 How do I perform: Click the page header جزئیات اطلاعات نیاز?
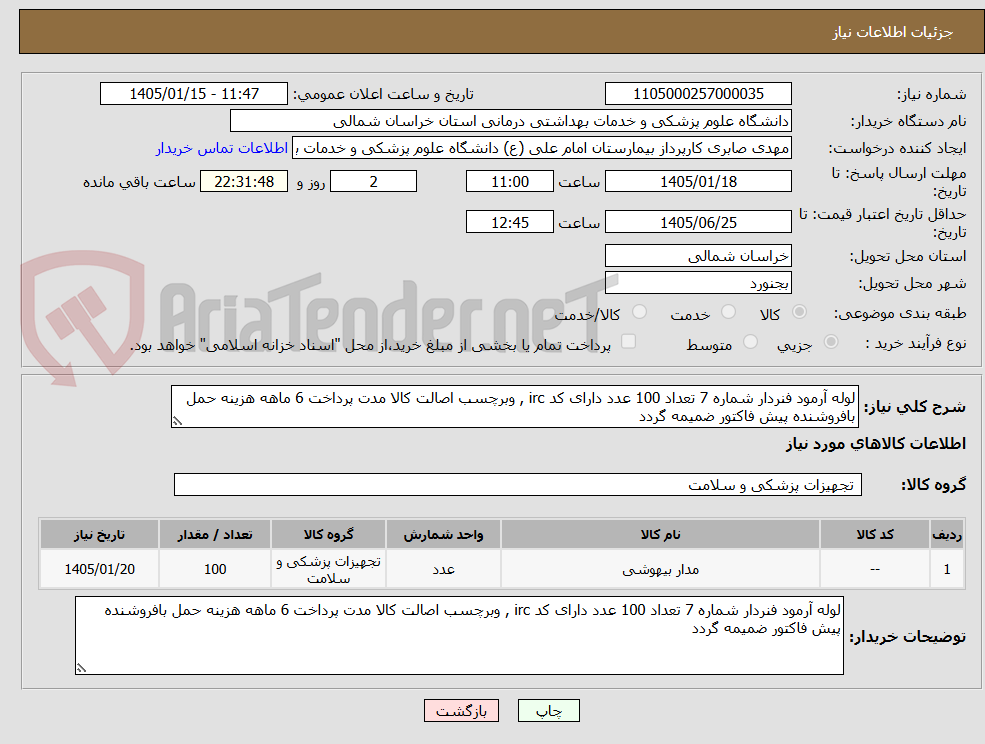point(893,32)
